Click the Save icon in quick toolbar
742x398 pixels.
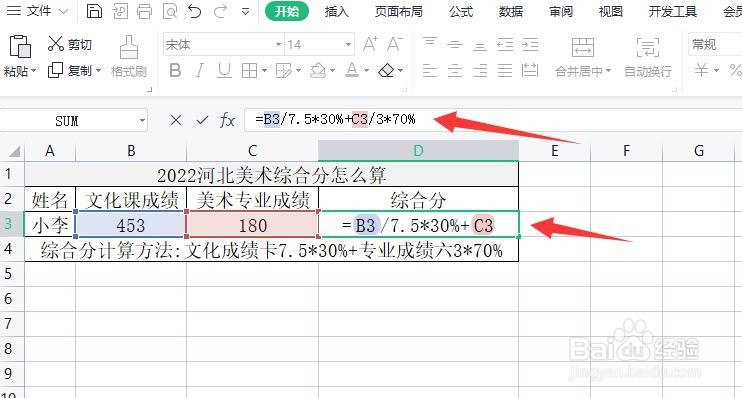tap(94, 11)
